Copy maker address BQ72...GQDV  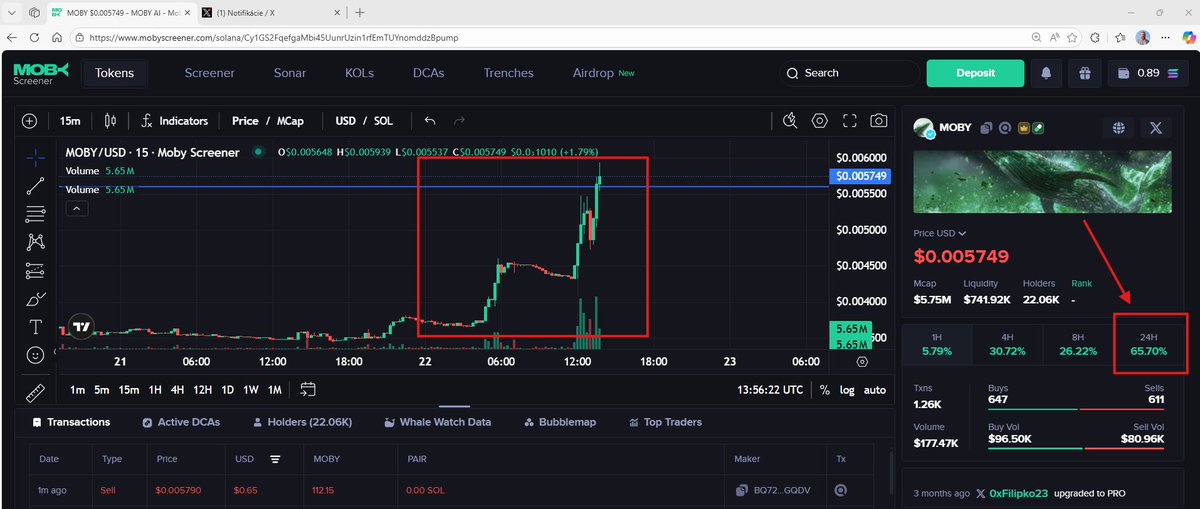coord(741,491)
